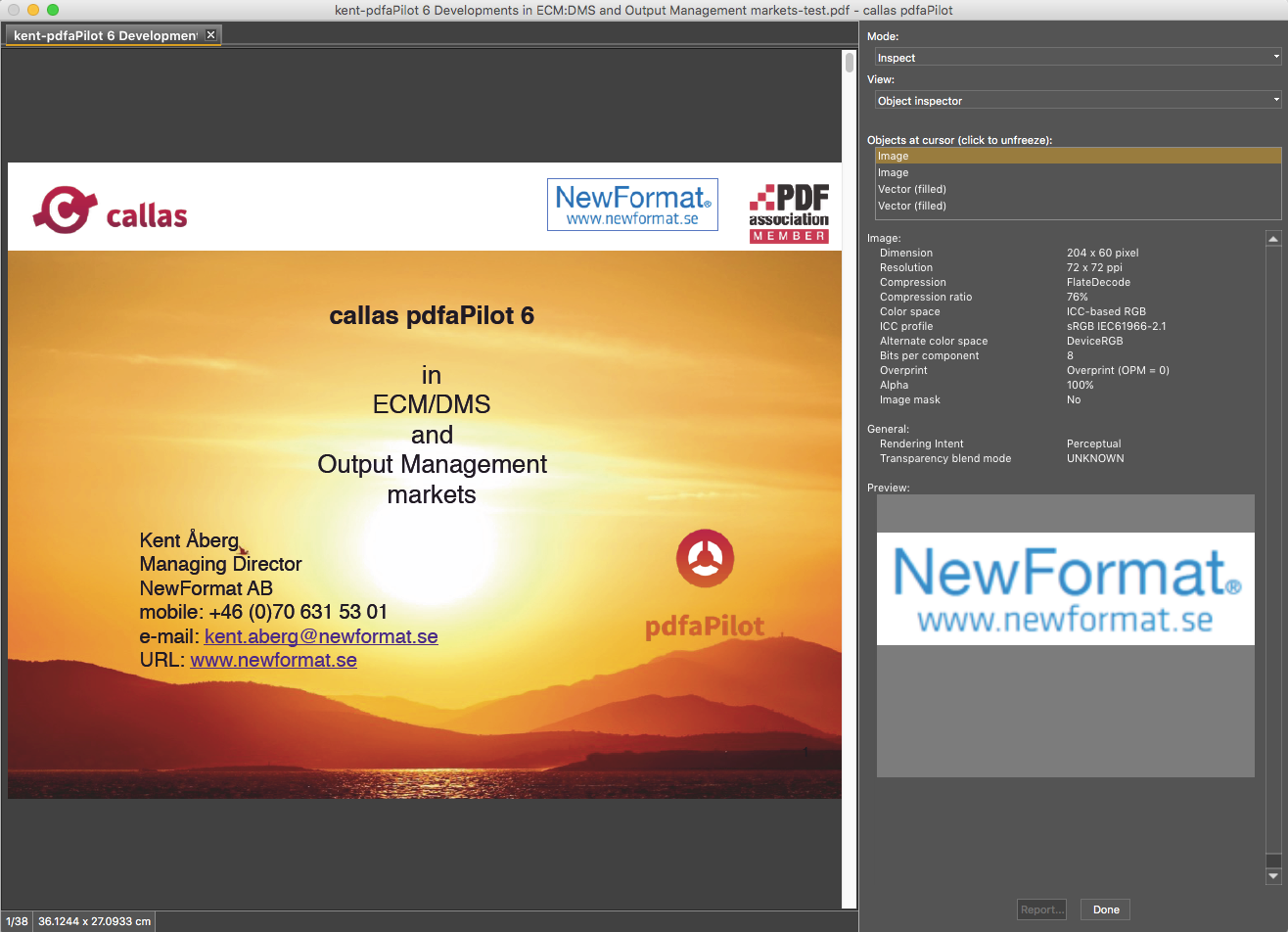Select the first Vector (filled) entry

(x=1078, y=189)
